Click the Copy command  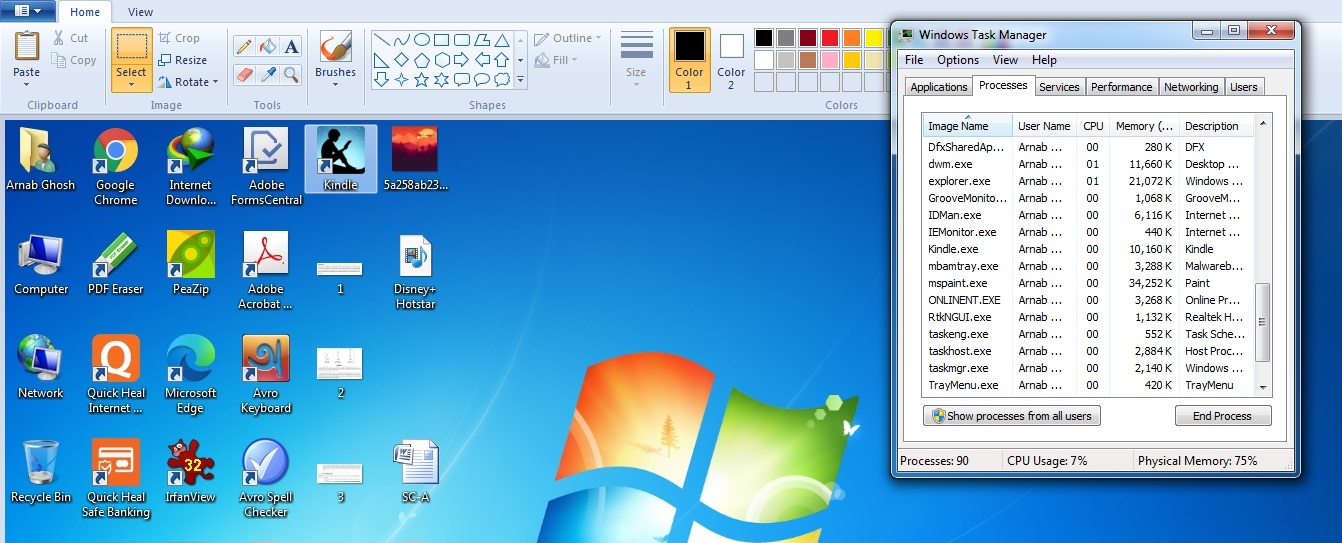pyautogui.click(x=72, y=60)
